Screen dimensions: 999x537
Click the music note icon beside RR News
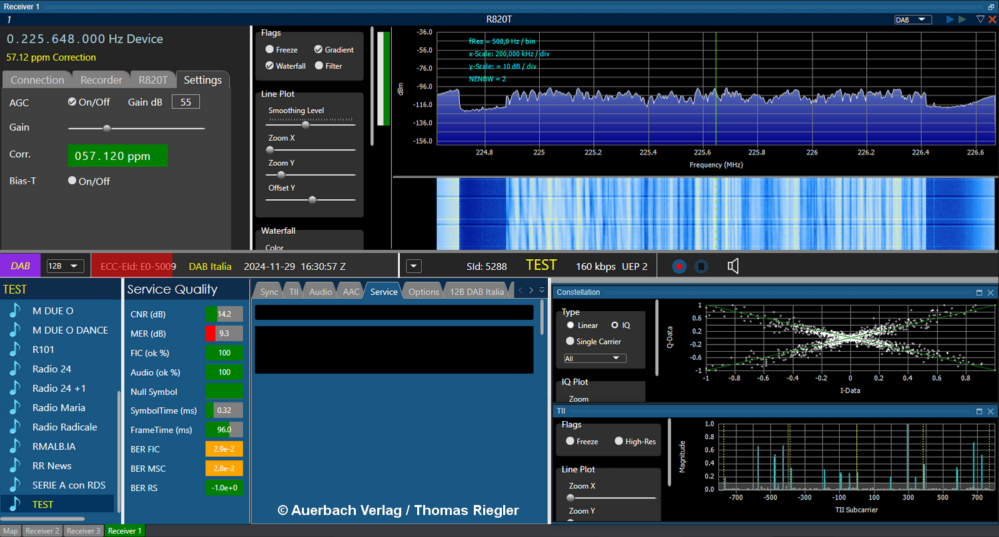click(x=15, y=466)
